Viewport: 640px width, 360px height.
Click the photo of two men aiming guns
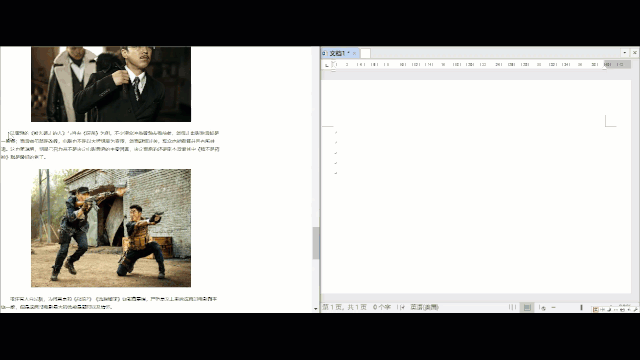111,228
